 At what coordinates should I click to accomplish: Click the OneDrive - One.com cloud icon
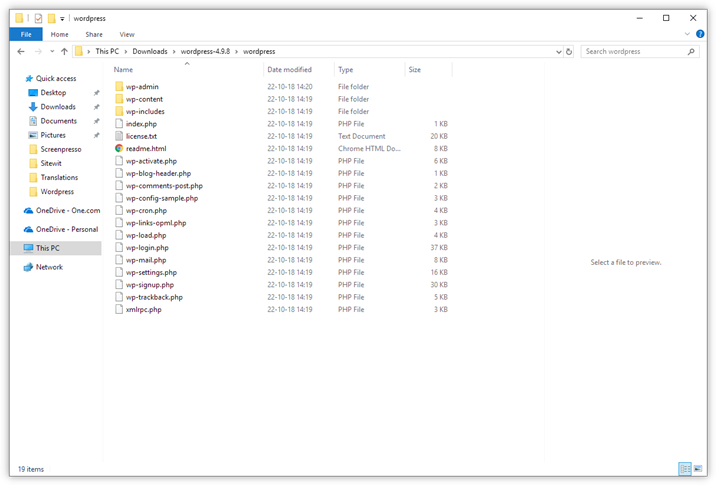(x=28, y=211)
